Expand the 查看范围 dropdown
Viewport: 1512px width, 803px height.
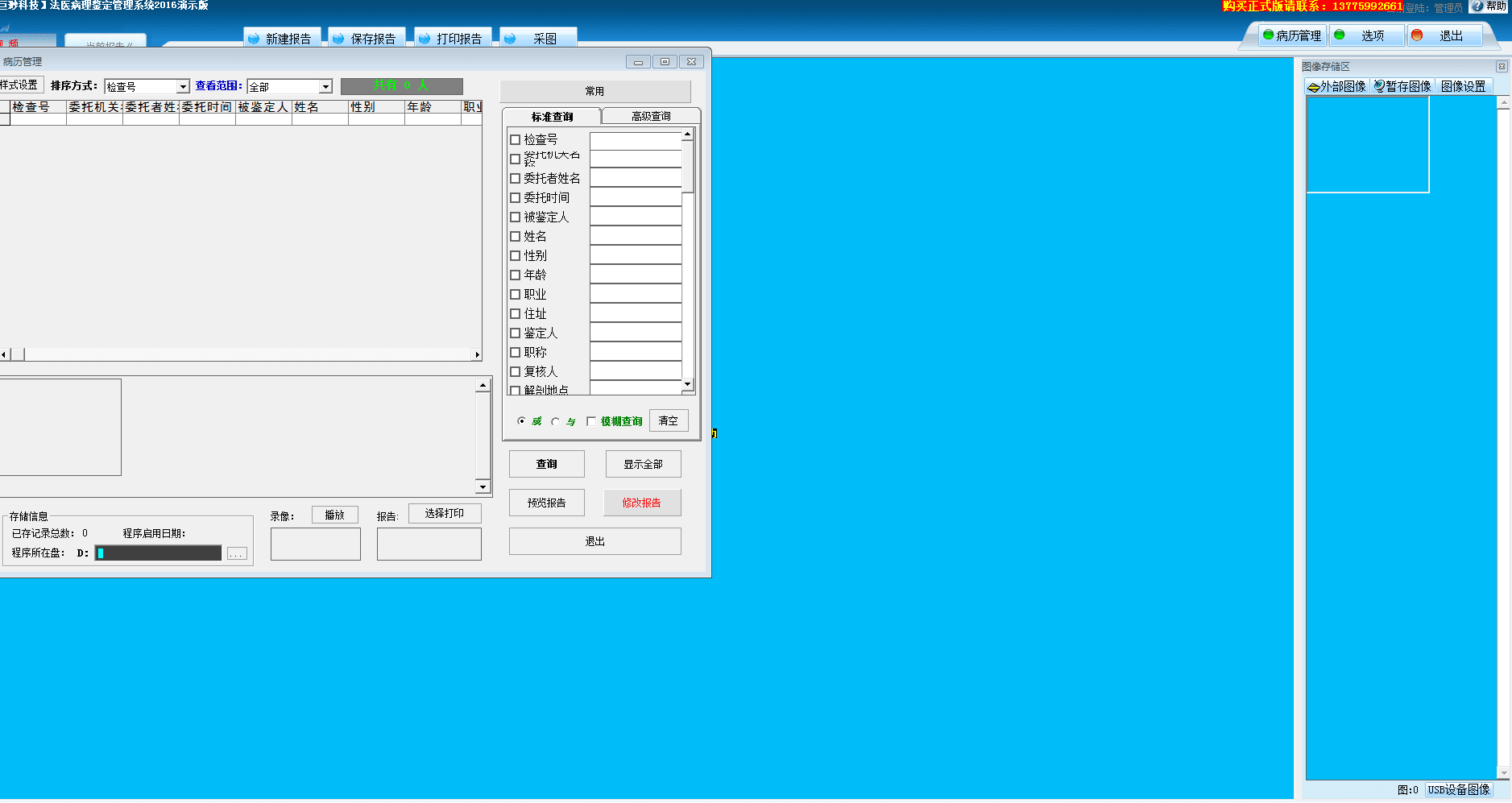click(325, 87)
